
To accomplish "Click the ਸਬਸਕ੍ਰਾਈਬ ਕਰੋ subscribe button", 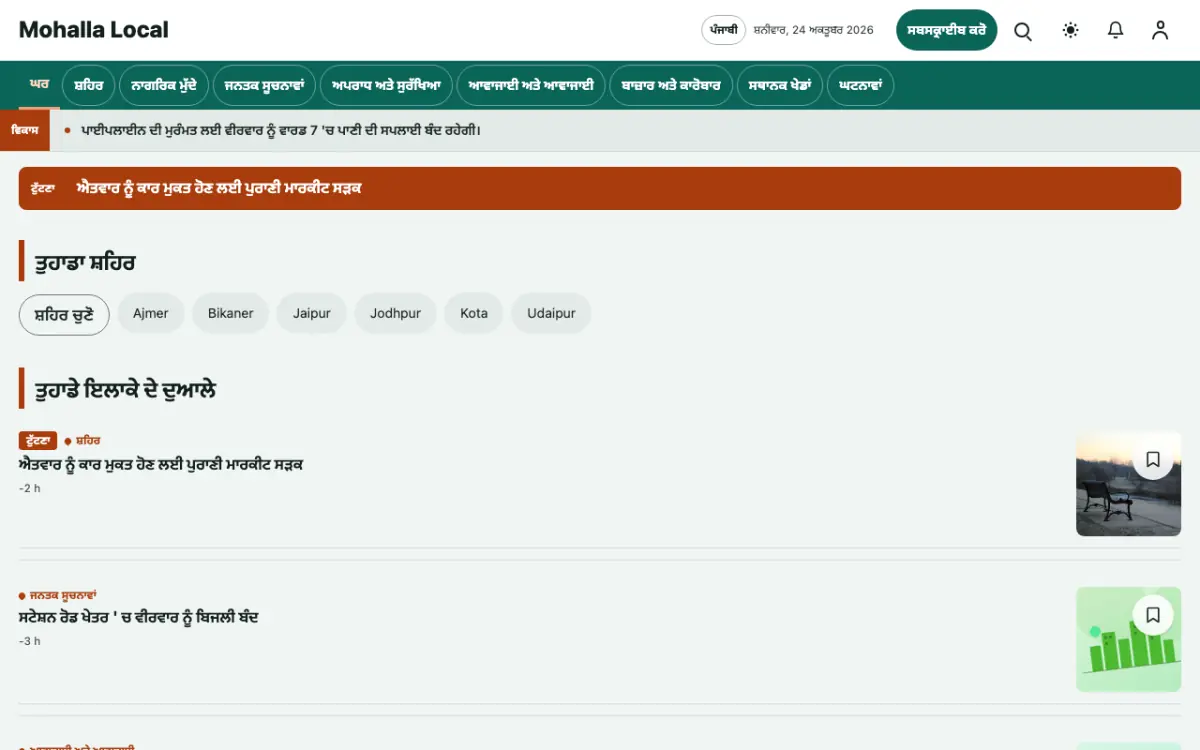I will click(x=947, y=30).
